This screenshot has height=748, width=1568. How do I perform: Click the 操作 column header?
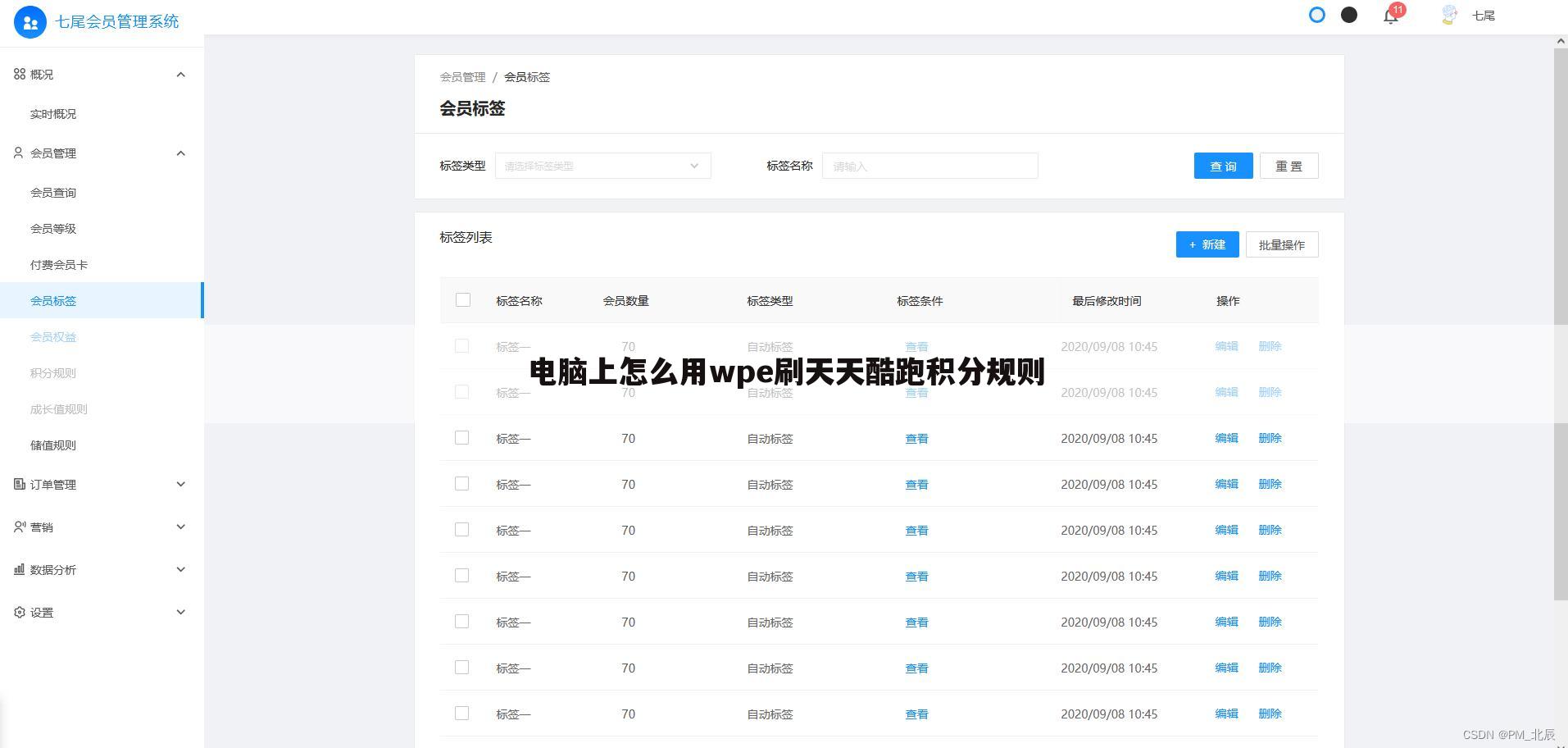(1228, 301)
